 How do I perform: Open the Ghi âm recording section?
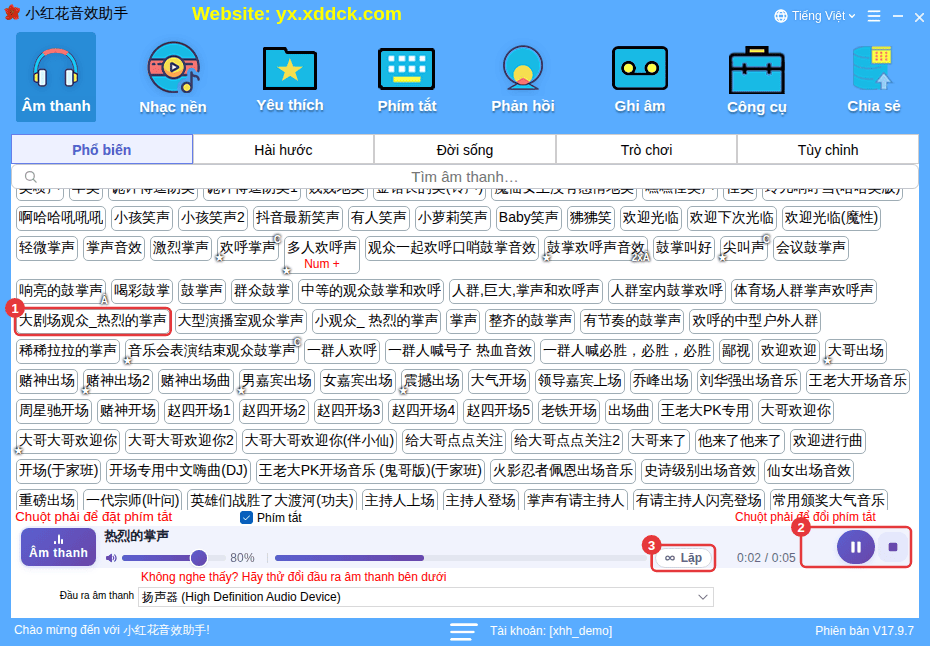[639, 77]
